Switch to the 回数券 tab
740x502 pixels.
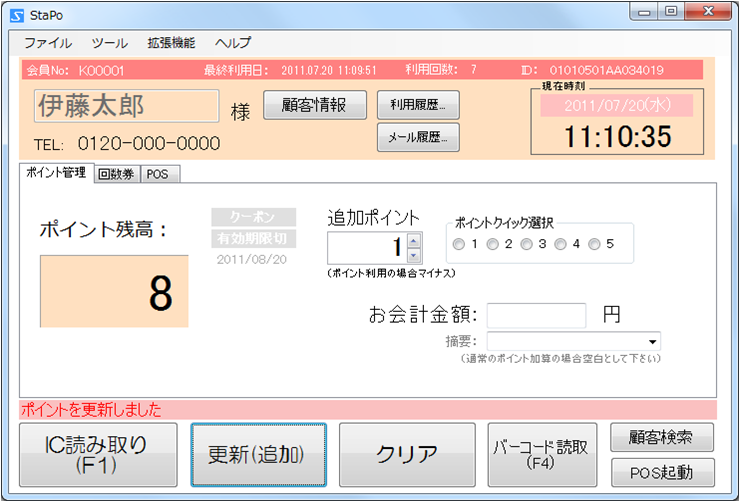click(117, 174)
